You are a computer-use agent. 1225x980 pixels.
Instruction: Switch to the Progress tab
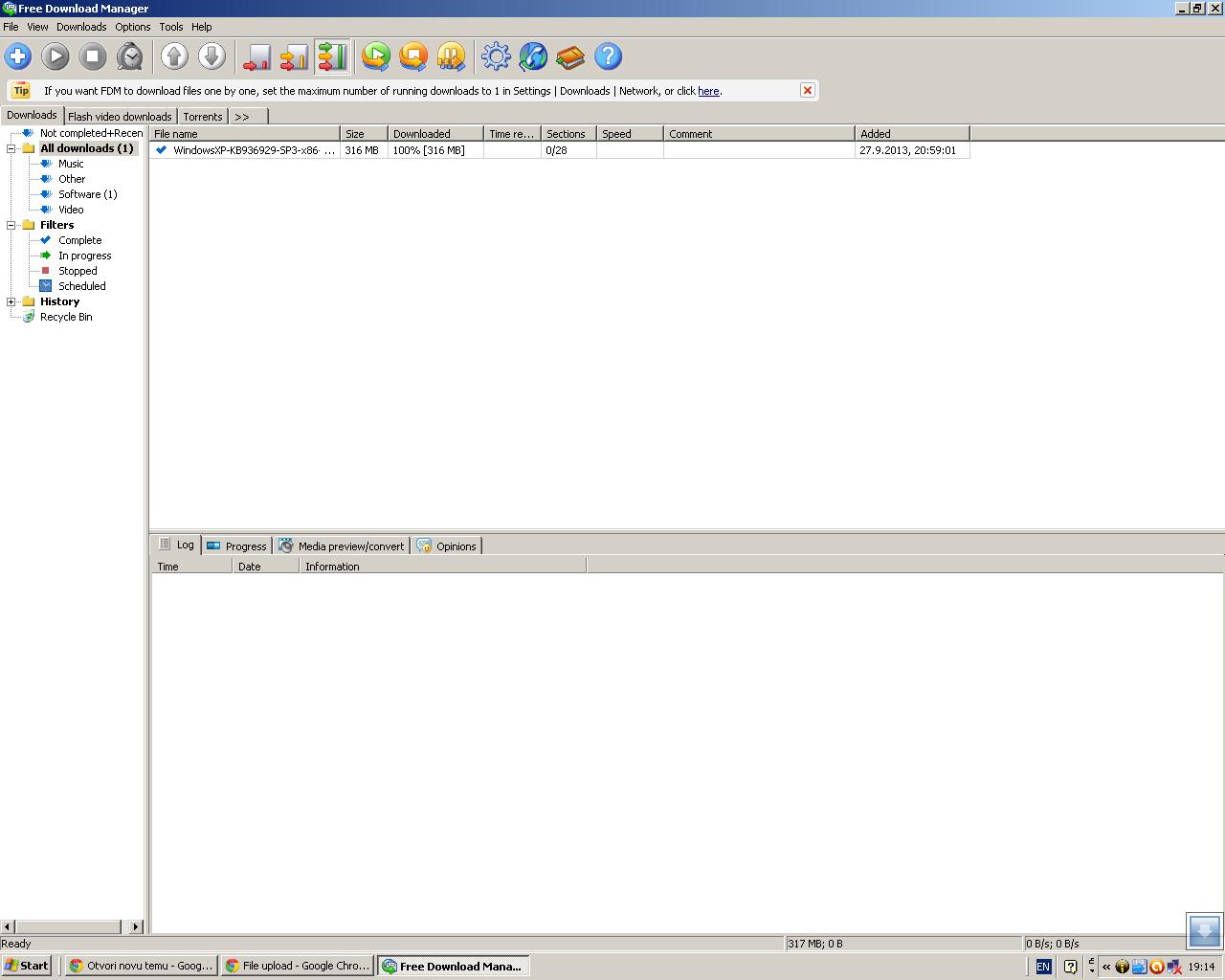pyautogui.click(x=236, y=546)
